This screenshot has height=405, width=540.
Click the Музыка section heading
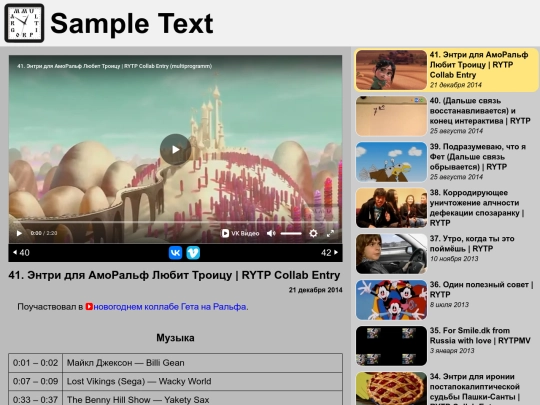pyautogui.click(x=175, y=338)
